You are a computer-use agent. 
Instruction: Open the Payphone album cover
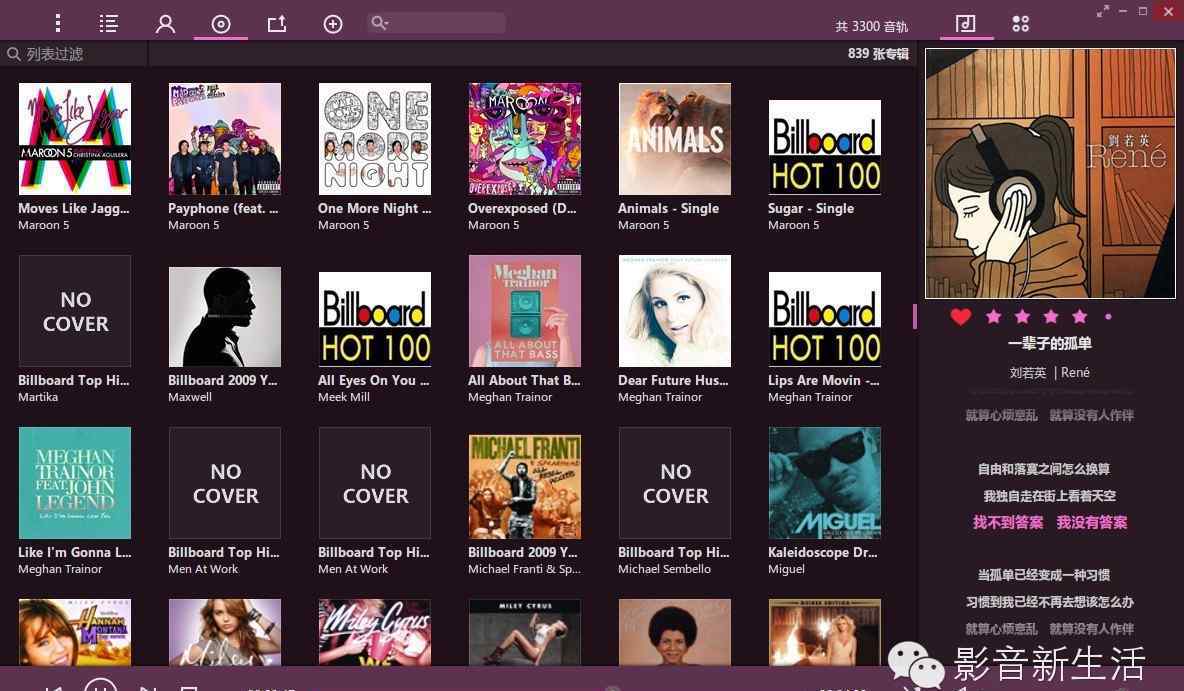coord(225,139)
